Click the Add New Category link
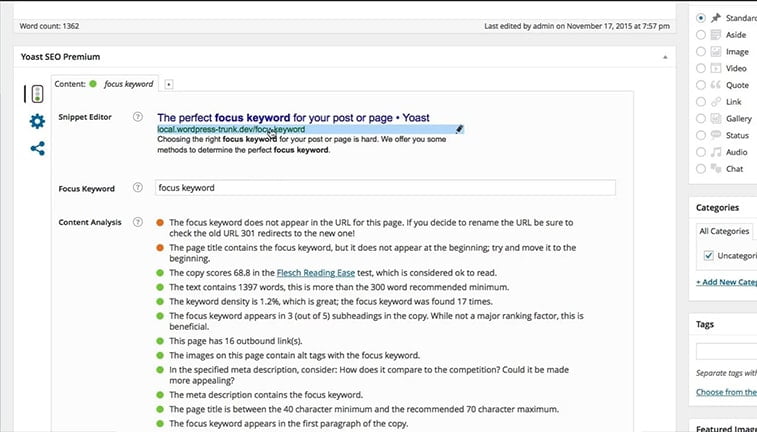This screenshot has height=432, width=757. pyautogui.click(x=726, y=282)
